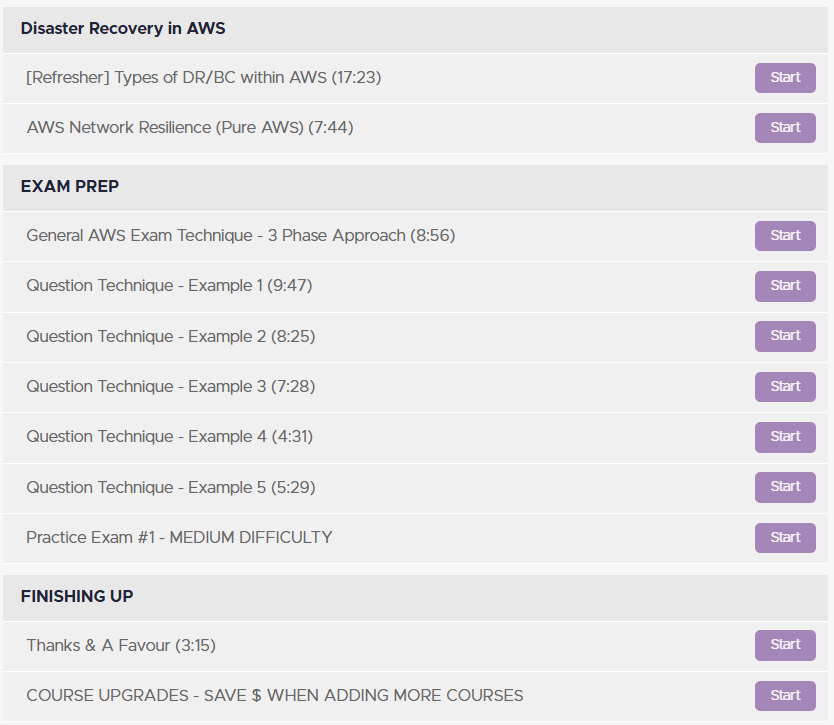
Task: Open Question Technique Example 3 title
Action: (x=171, y=387)
